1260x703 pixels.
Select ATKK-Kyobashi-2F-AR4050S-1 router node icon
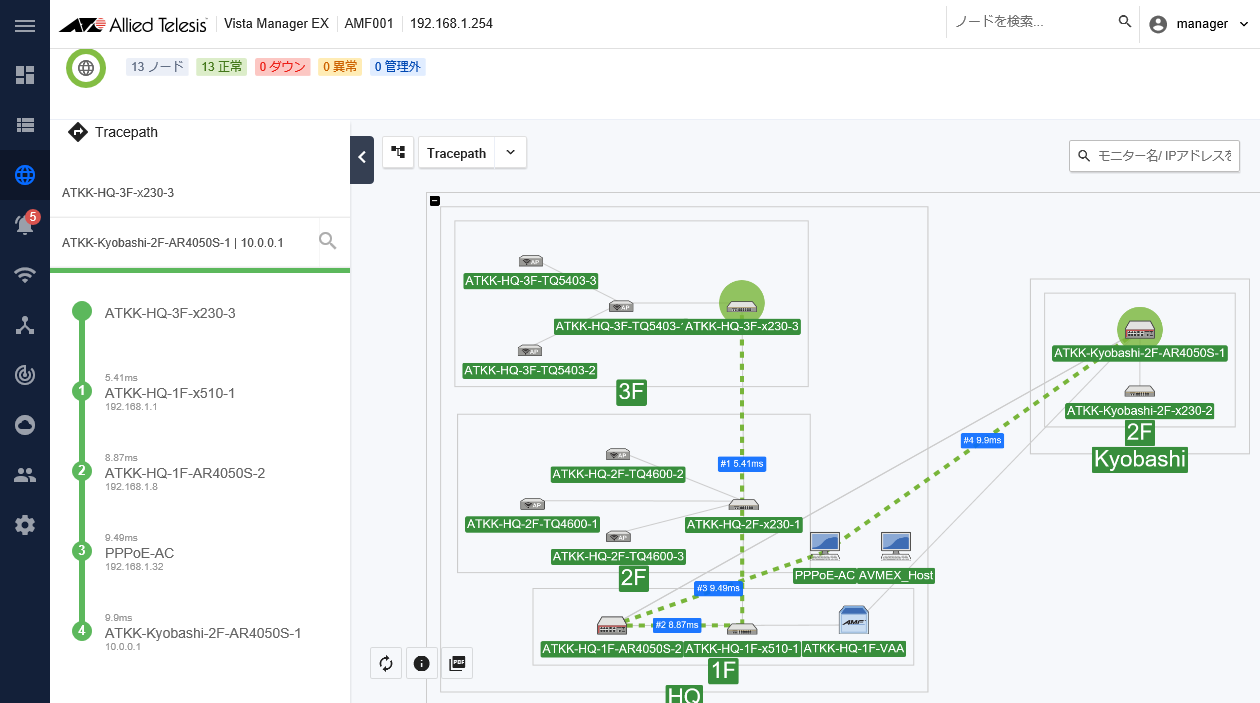pyautogui.click(x=1139, y=330)
